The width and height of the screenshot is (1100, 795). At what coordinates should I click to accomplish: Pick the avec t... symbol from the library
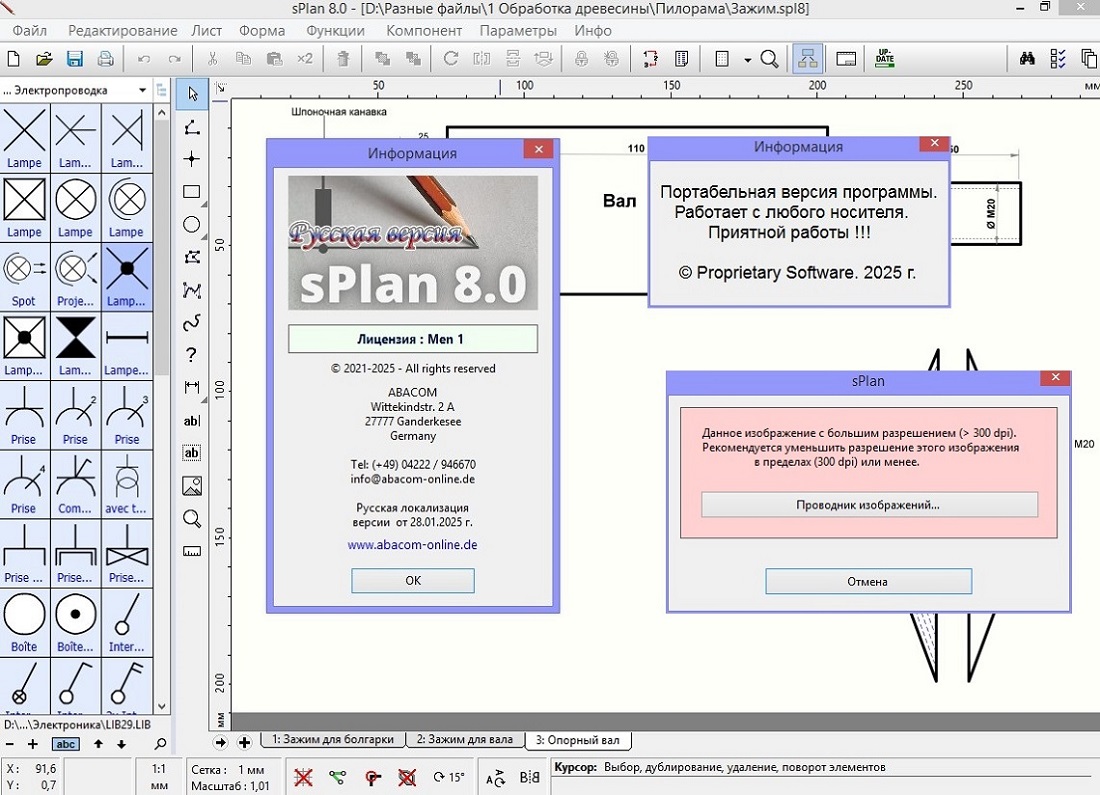(126, 484)
